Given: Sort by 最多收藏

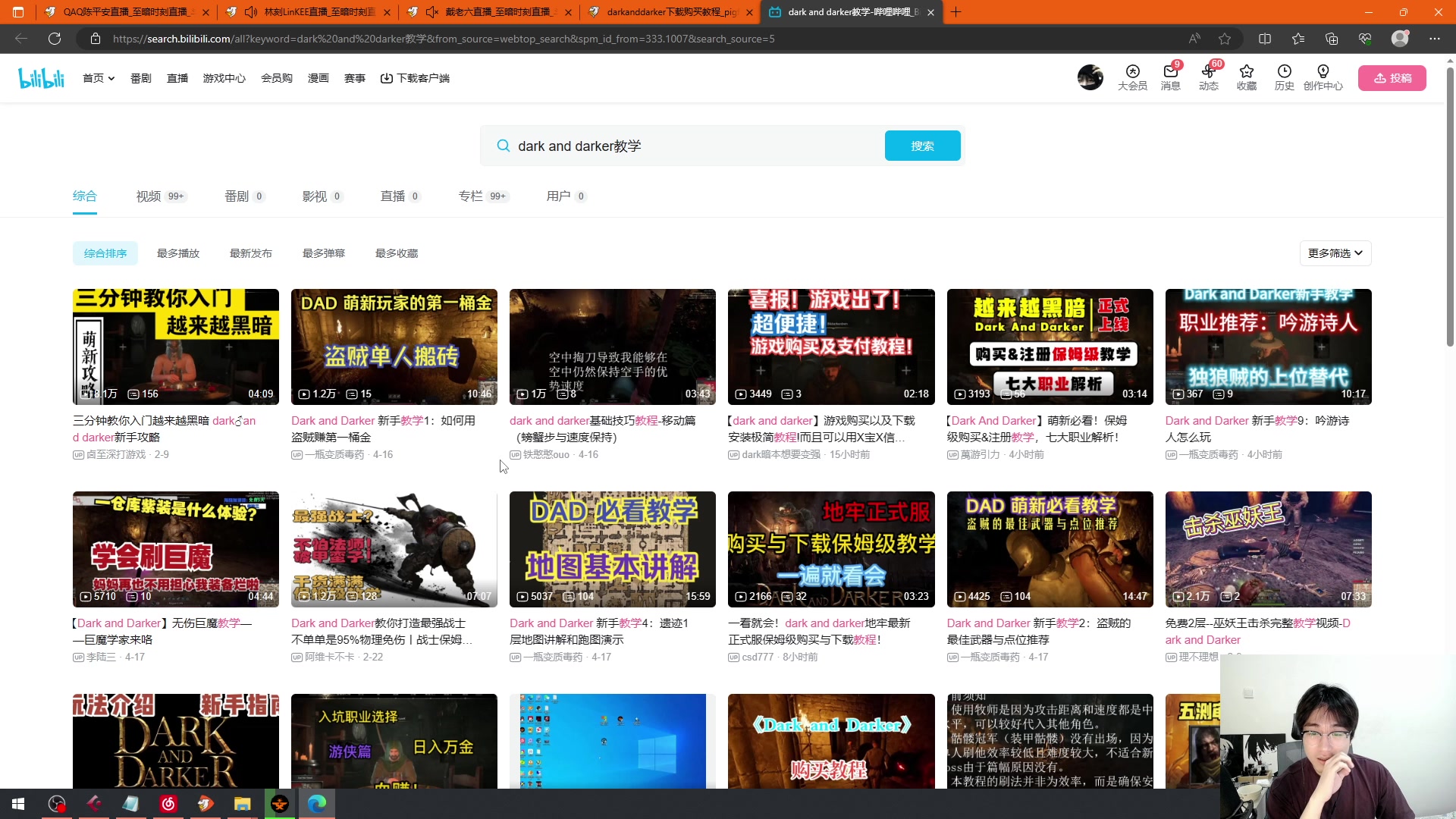Looking at the screenshot, I should point(397,253).
